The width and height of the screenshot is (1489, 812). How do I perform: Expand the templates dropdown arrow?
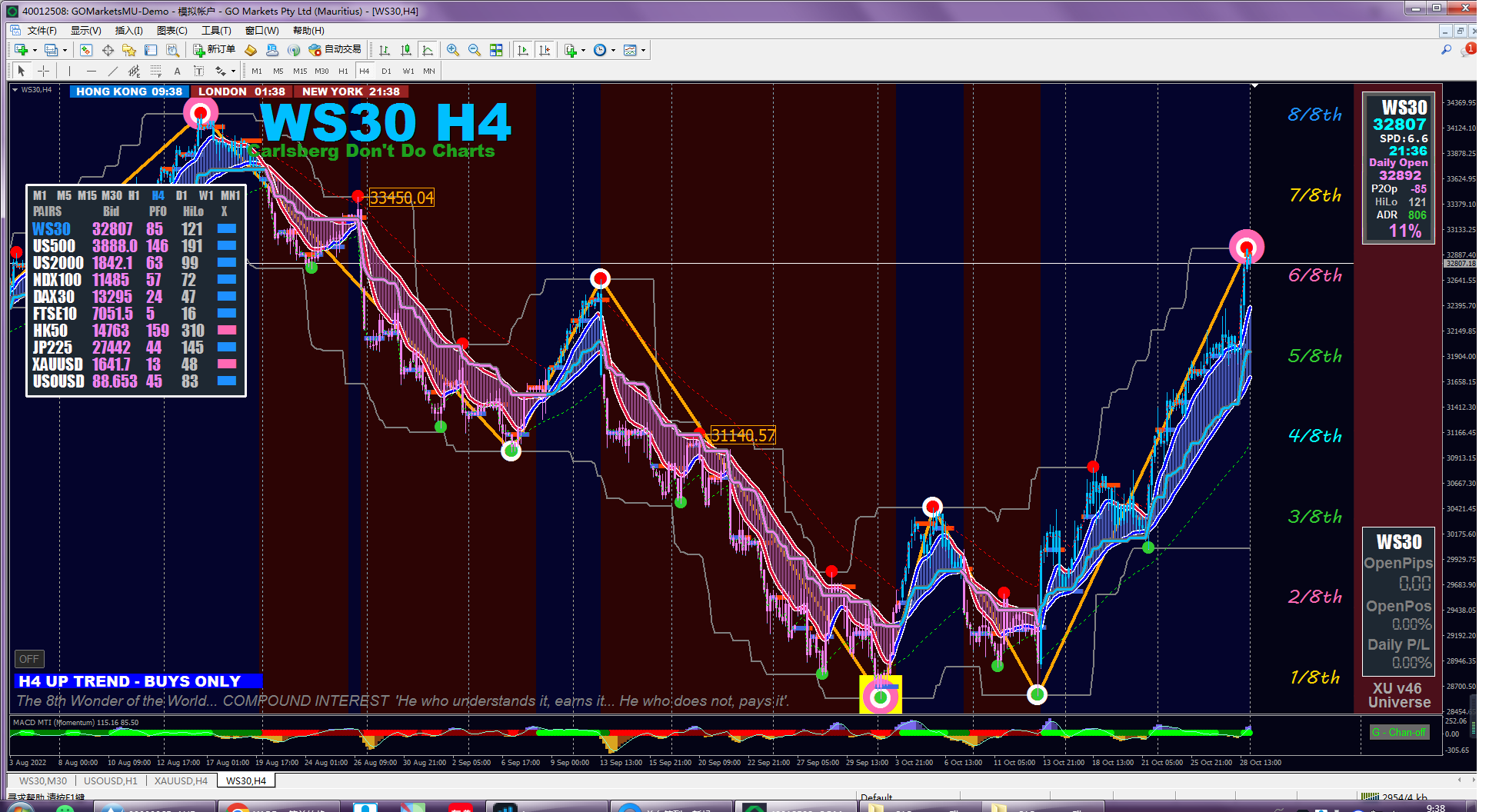(x=643, y=50)
